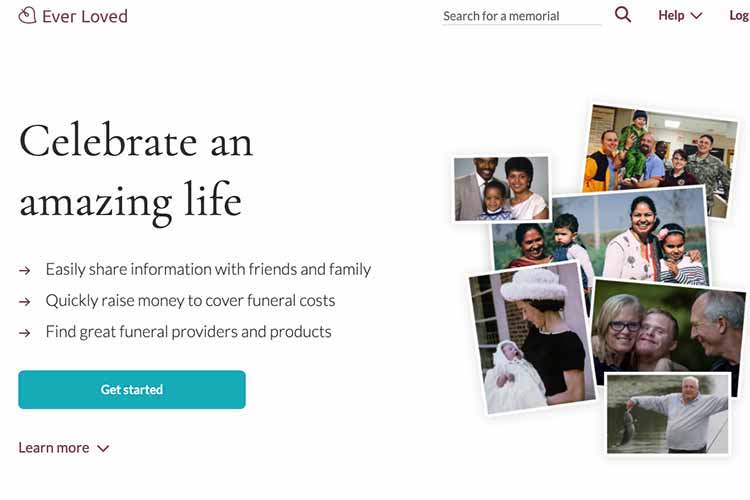Expand the Learn more chevron

103,448
